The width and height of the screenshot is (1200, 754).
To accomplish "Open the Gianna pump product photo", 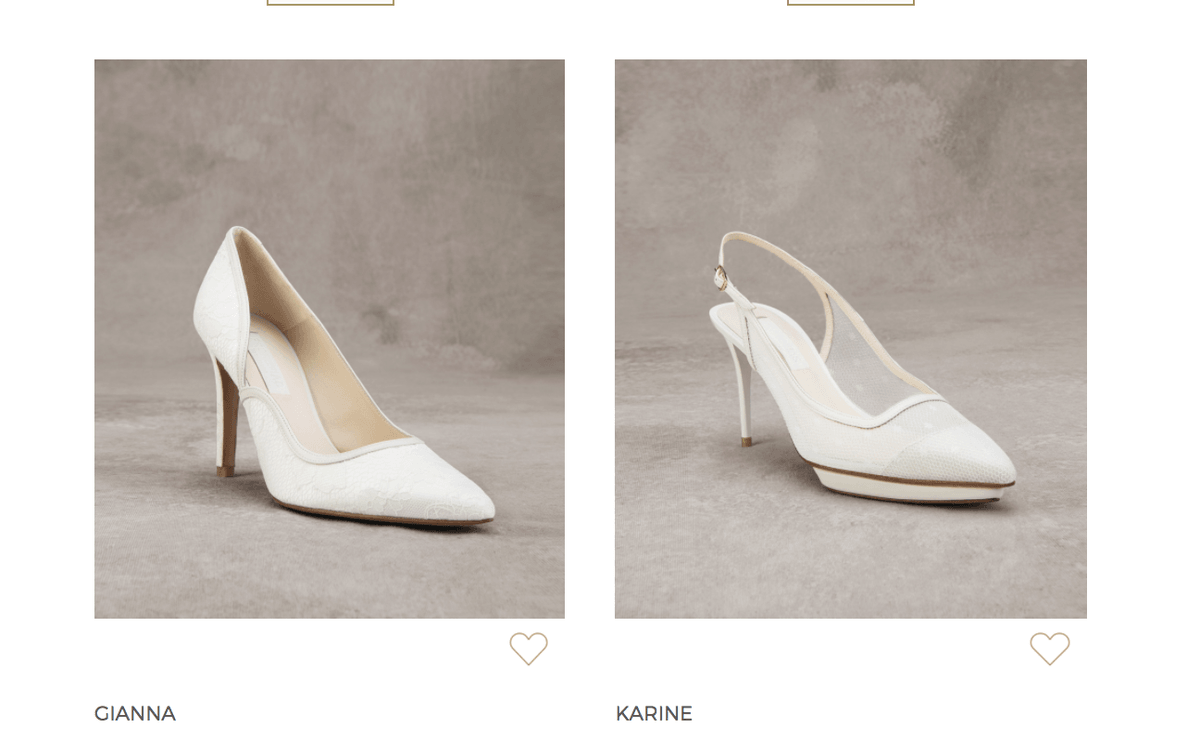I will (330, 339).
